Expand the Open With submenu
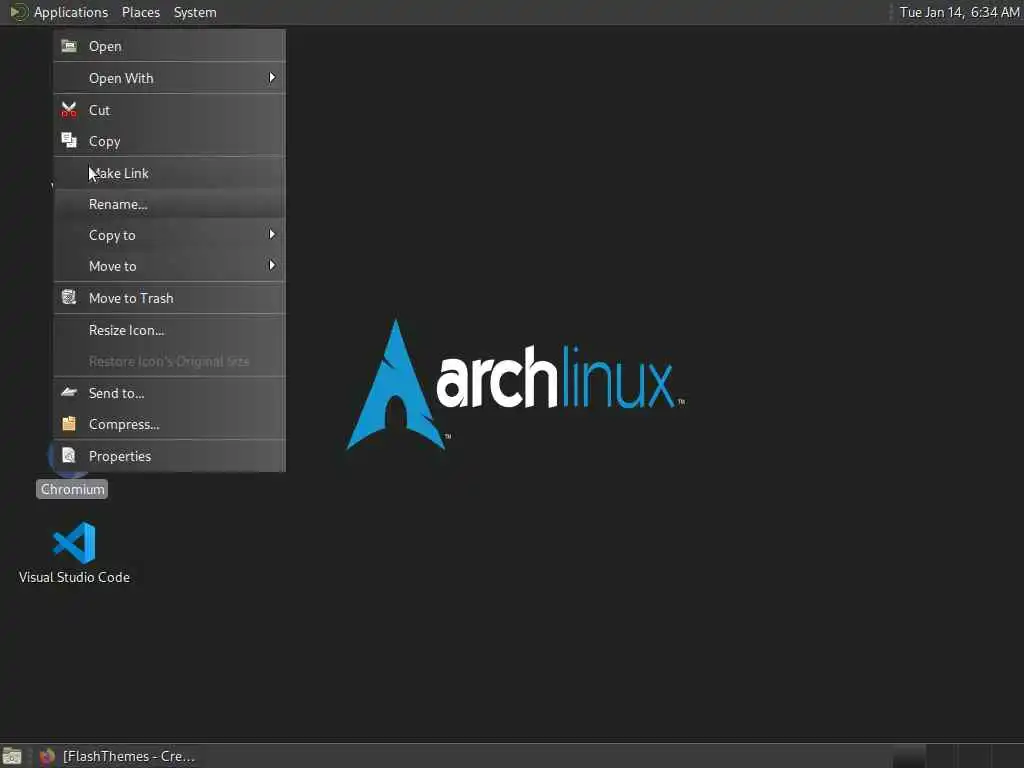The image size is (1024, 768). [x=169, y=78]
